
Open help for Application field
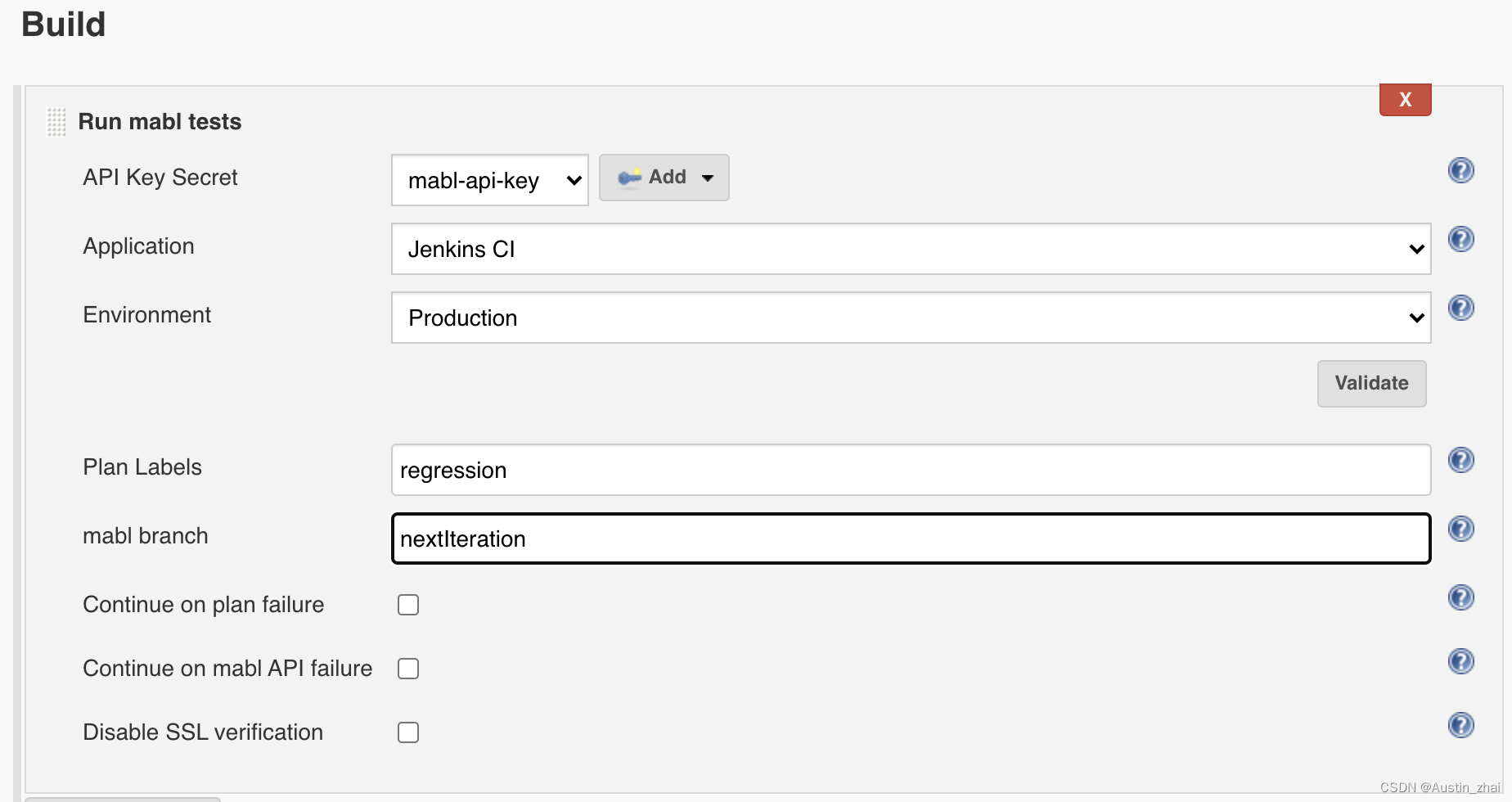point(1460,239)
